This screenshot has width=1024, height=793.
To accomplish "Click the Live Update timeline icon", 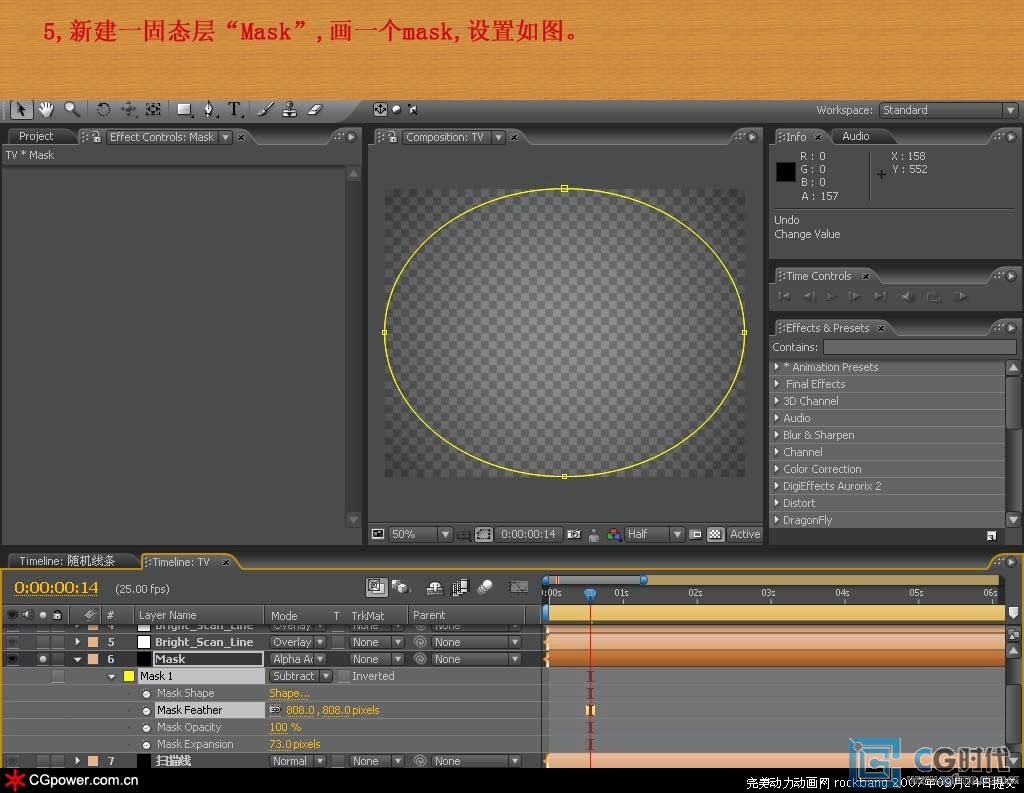I will tap(376, 587).
